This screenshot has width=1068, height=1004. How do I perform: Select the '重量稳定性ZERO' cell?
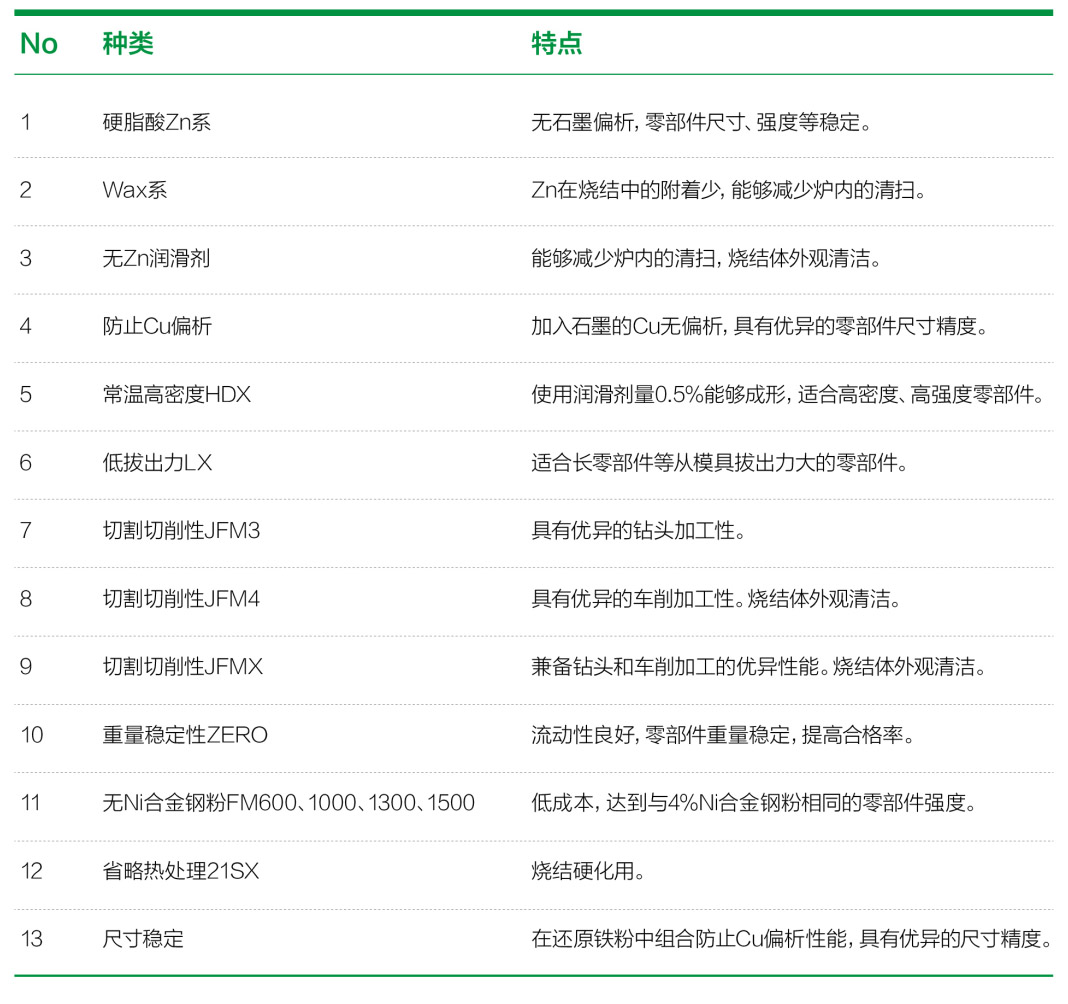coord(185,734)
